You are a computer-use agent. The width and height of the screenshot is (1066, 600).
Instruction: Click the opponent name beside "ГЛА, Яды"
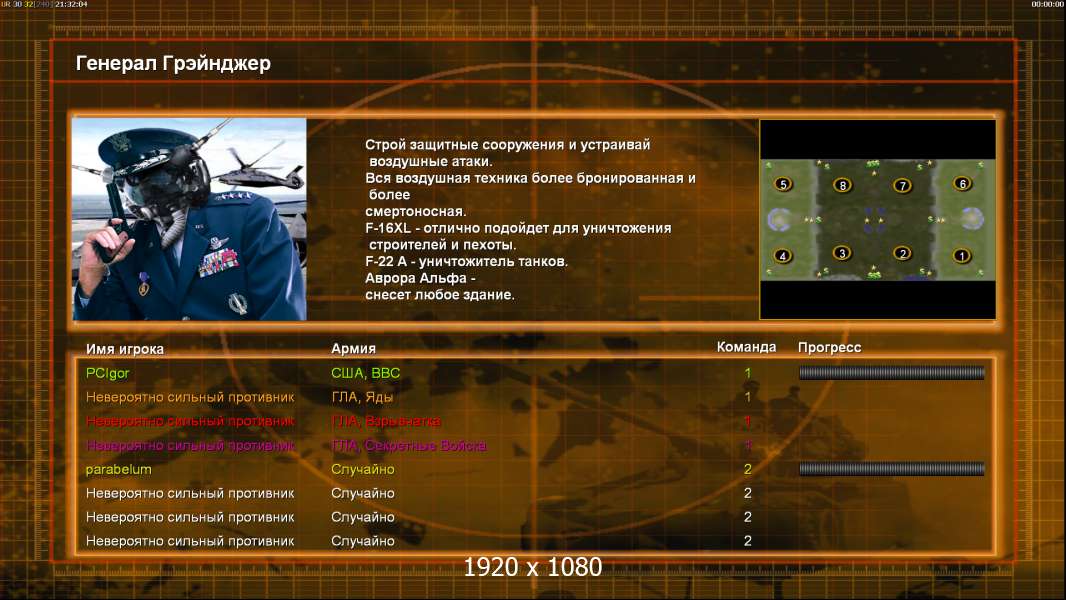point(190,397)
